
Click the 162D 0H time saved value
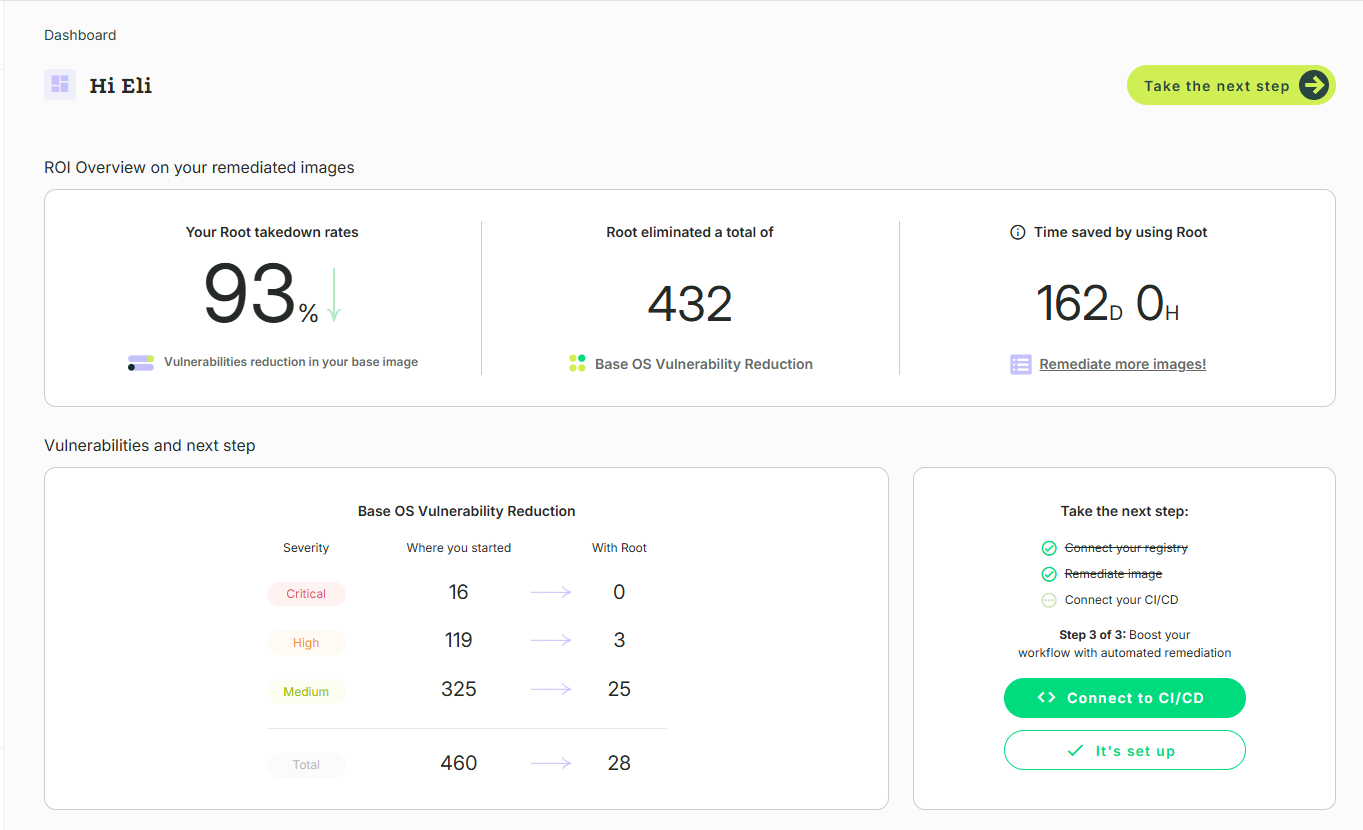[1107, 303]
